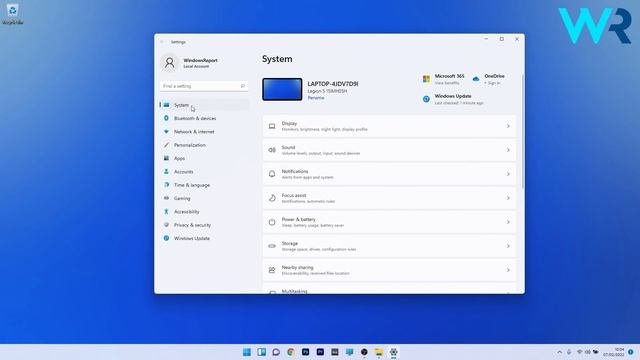Screen dimensions: 640x360
Task: Click the Display settings title
Action: point(289,123)
